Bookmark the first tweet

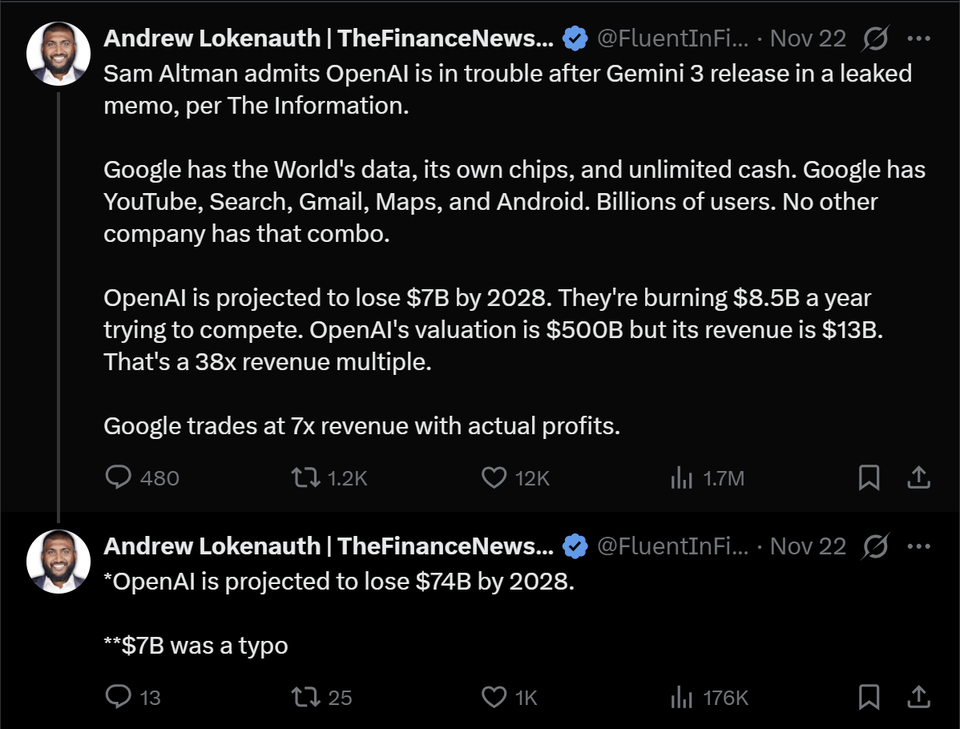[x=868, y=478]
